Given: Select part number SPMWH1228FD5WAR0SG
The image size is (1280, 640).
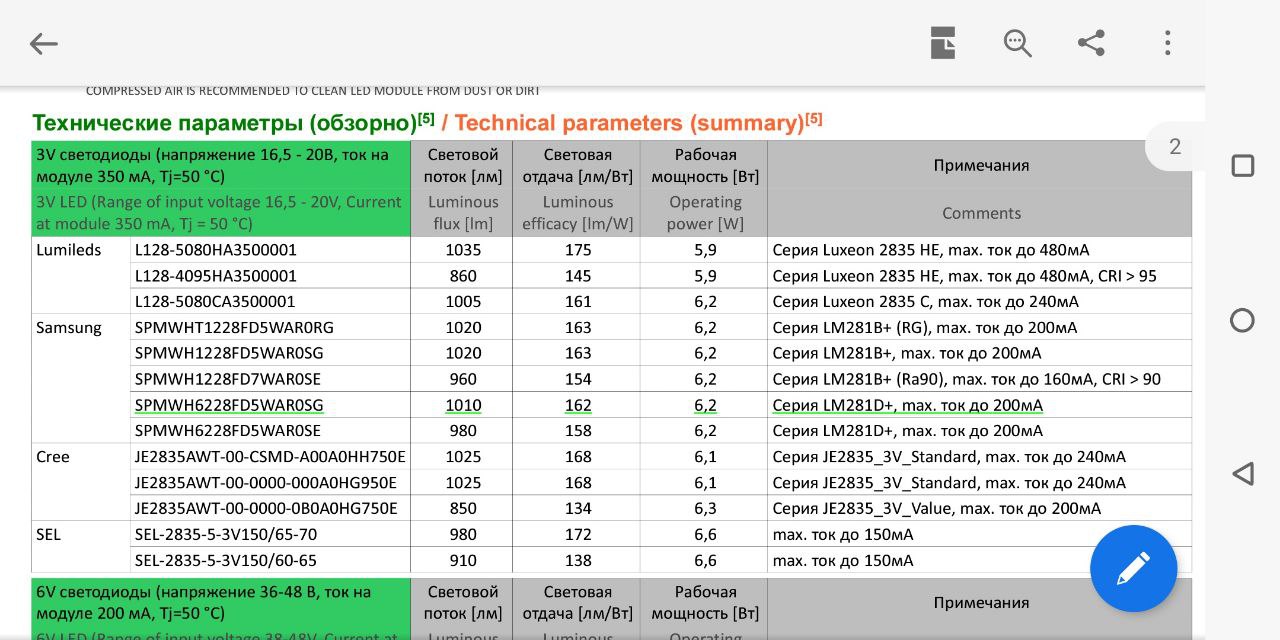Looking at the screenshot, I should point(229,353).
